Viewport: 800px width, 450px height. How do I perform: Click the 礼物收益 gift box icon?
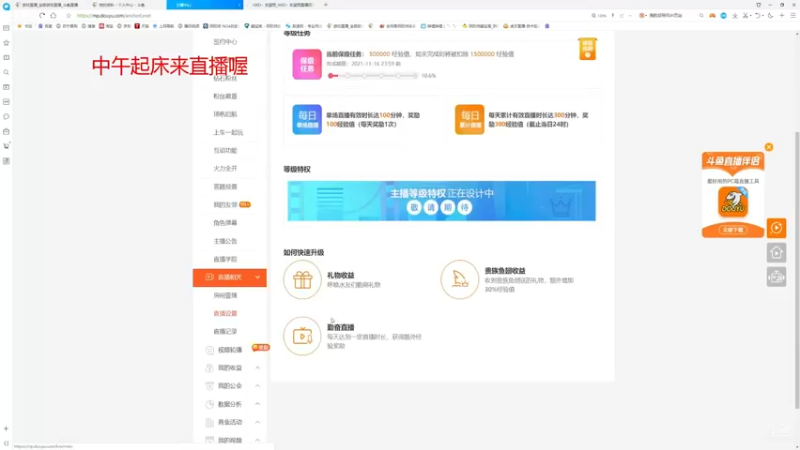(x=303, y=280)
